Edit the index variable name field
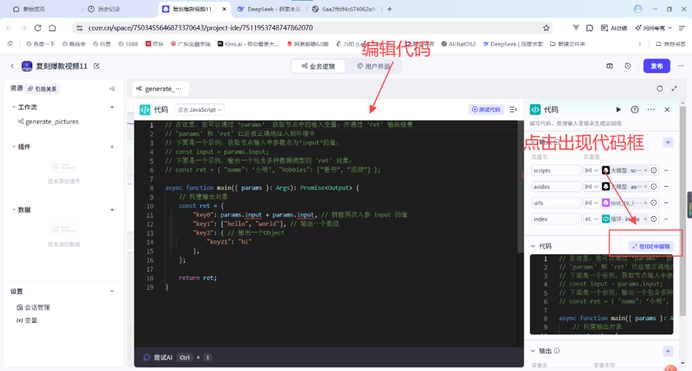 click(556, 219)
